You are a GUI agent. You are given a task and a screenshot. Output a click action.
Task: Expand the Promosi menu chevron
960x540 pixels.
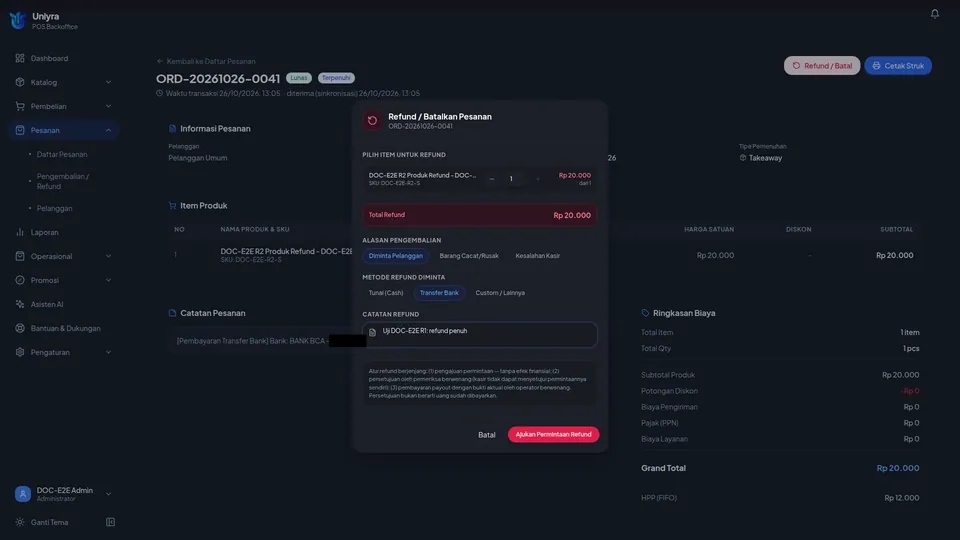tap(108, 280)
